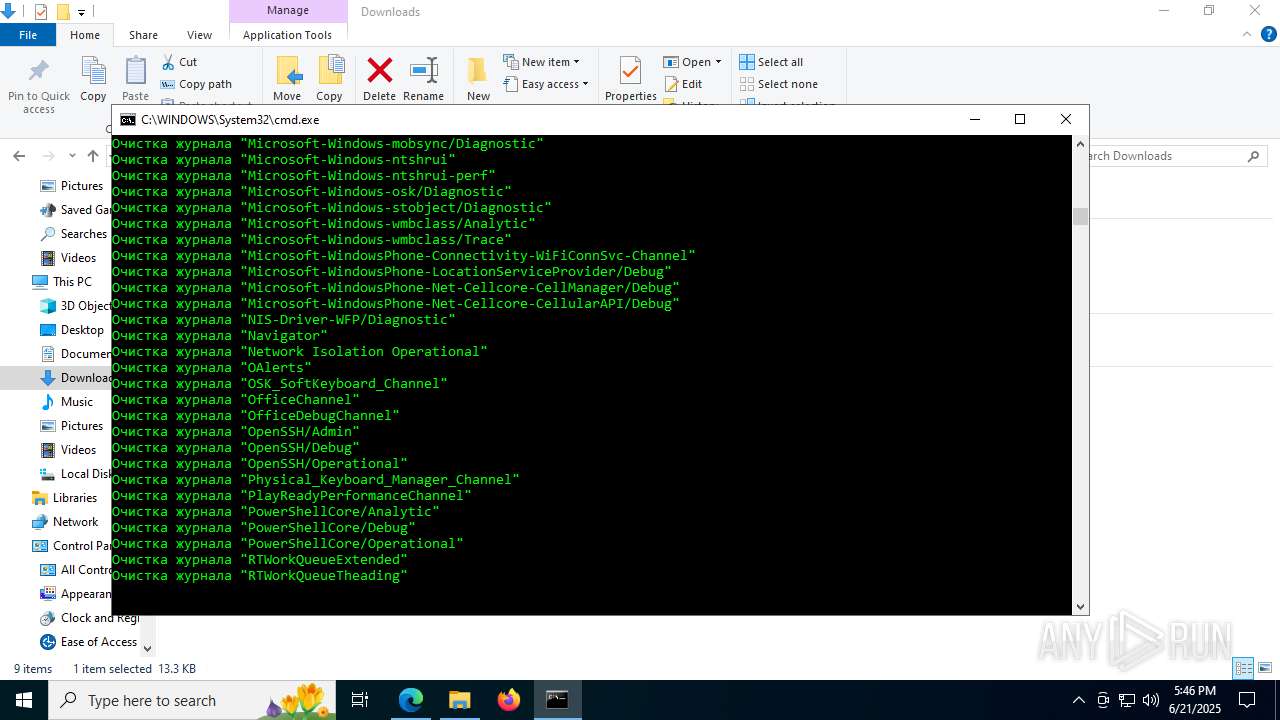Switch to large icons view button
The image size is (1280, 720).
click(1265, 668)
